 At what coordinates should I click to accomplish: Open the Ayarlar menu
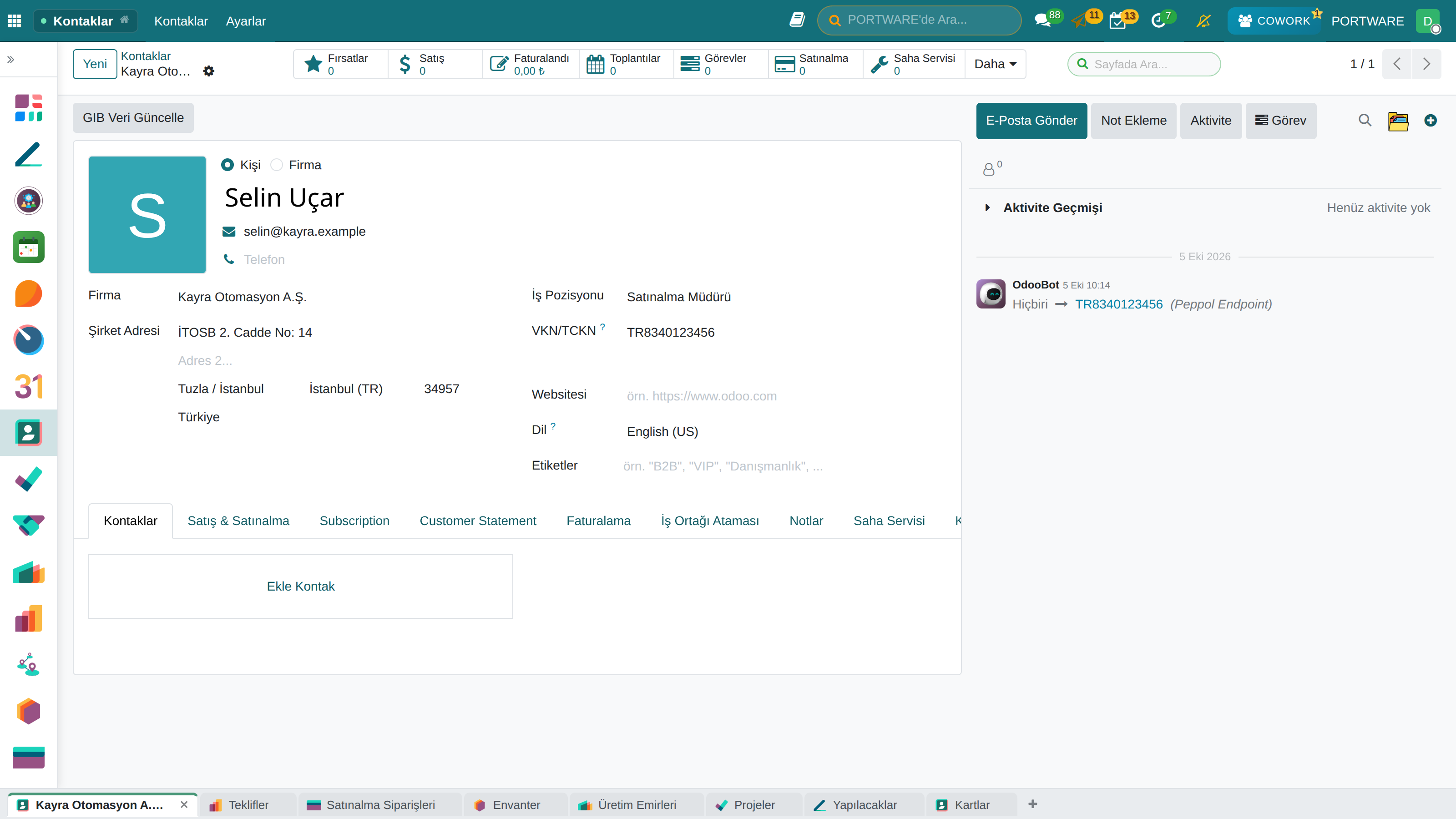click(x=246, y=21)
